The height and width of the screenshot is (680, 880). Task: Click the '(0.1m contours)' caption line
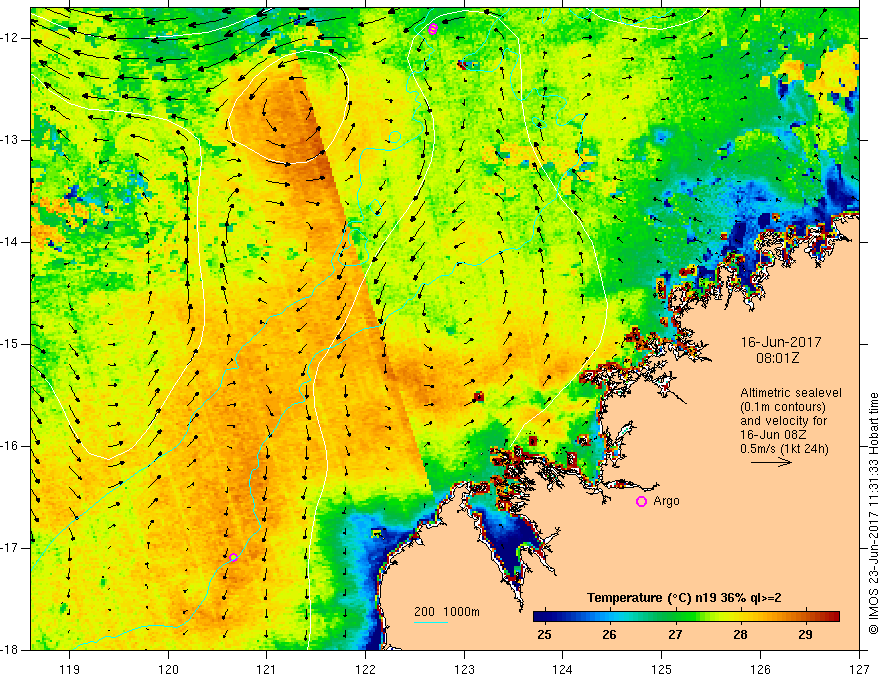pyautogui.click(x=783, y=407)
